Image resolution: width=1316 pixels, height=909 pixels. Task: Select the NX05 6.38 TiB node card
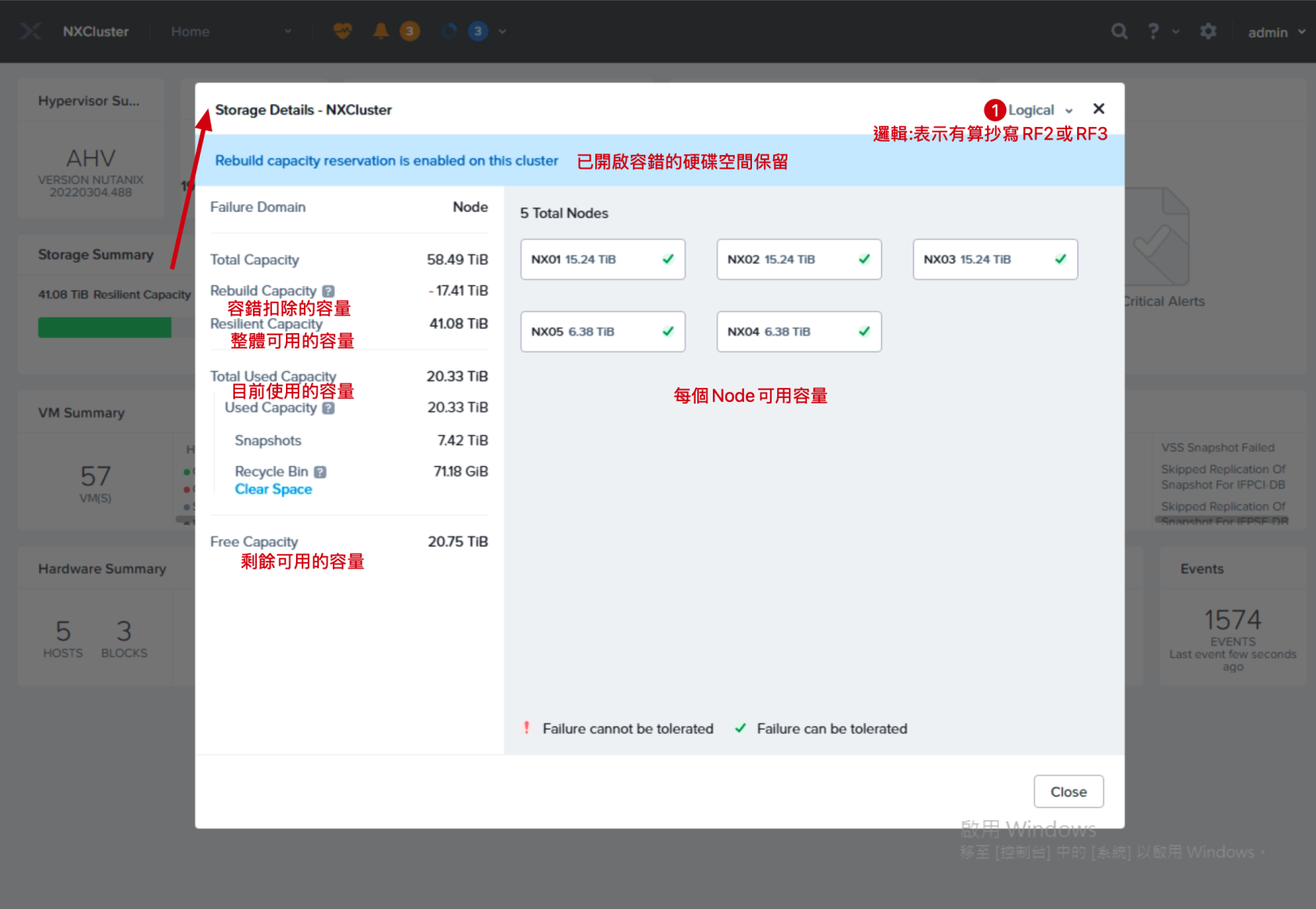click(602, 331)
